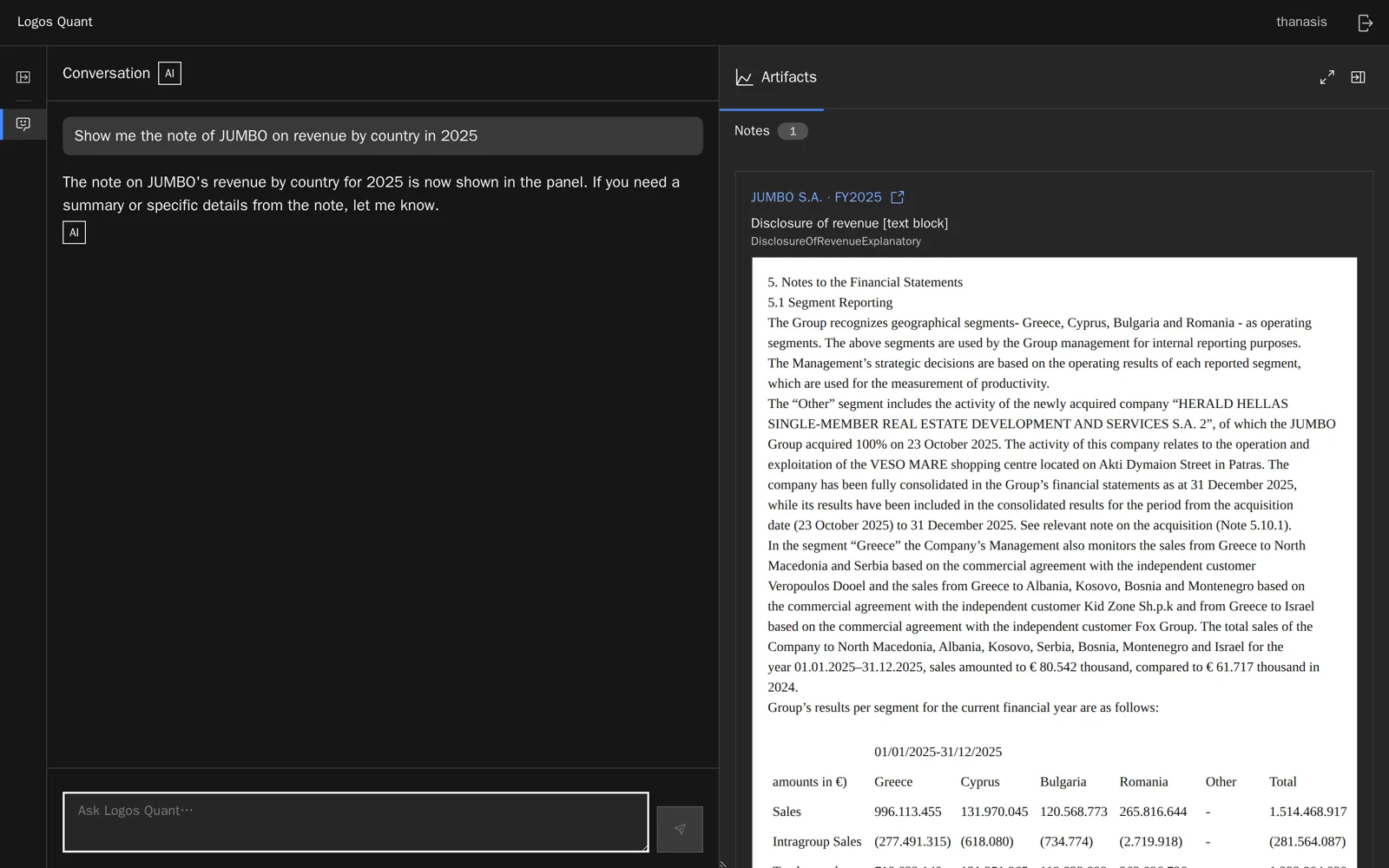
Task: Toggle the left sidebar panel icon
Action: pos(23,77)
